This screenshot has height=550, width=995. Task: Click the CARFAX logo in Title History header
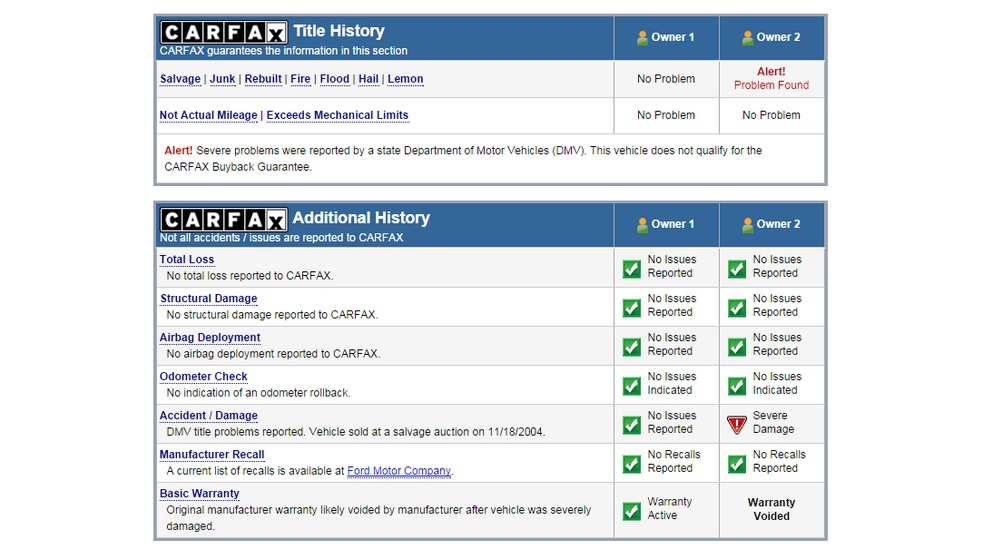click(223, 32)
